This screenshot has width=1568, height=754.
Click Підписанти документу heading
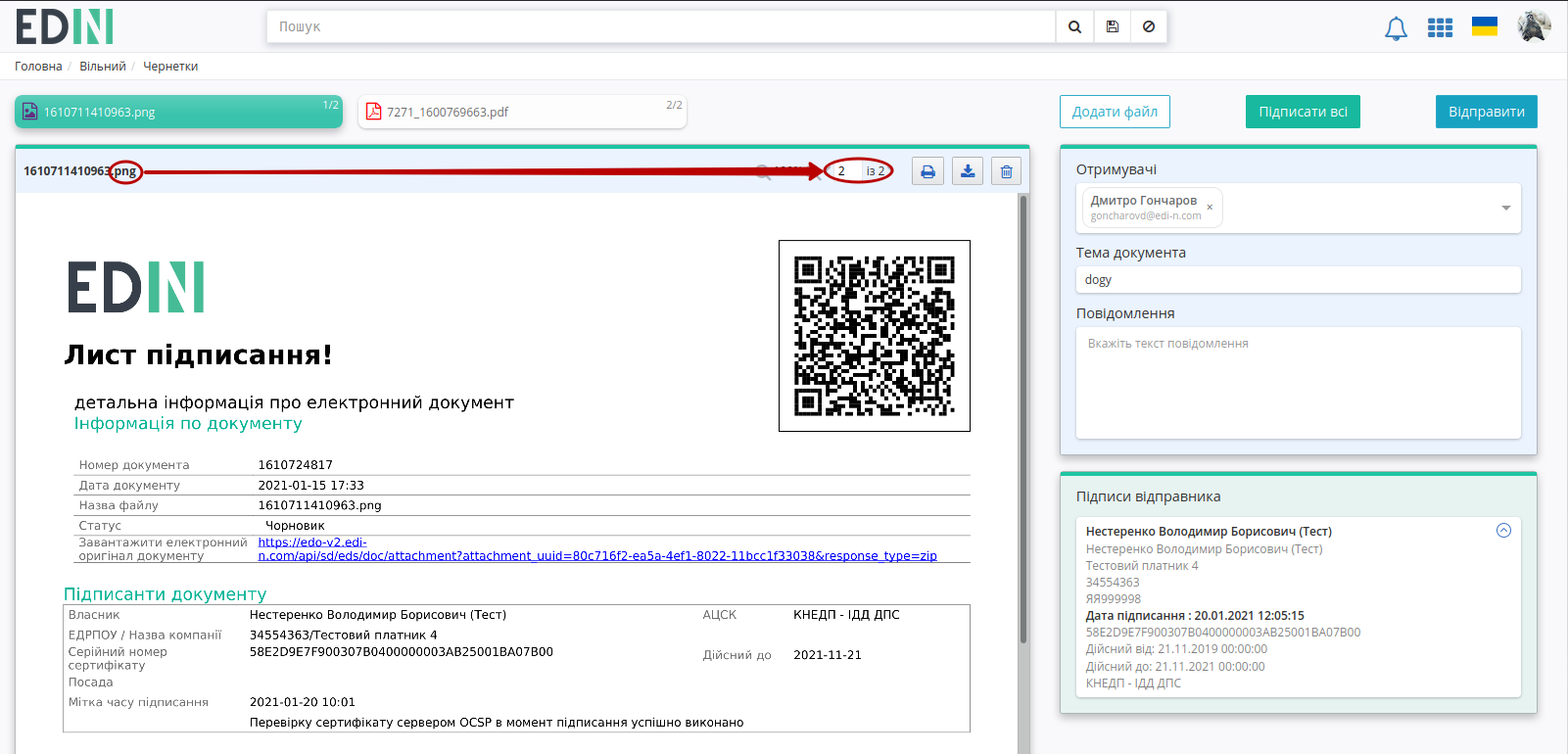[165, 594]
